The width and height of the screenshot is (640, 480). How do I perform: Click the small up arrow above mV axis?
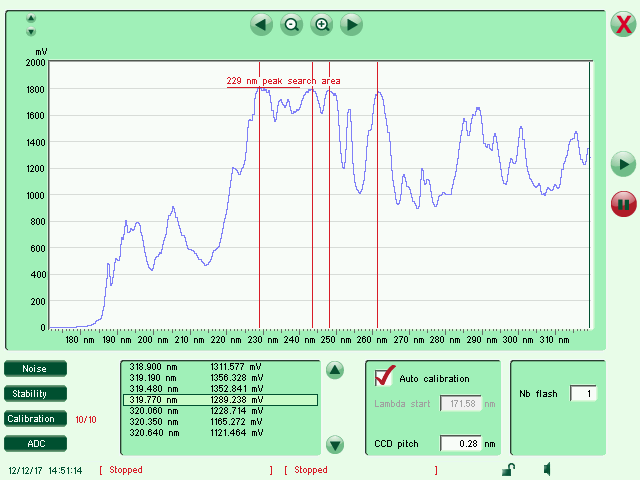click(x=31, y=19)
